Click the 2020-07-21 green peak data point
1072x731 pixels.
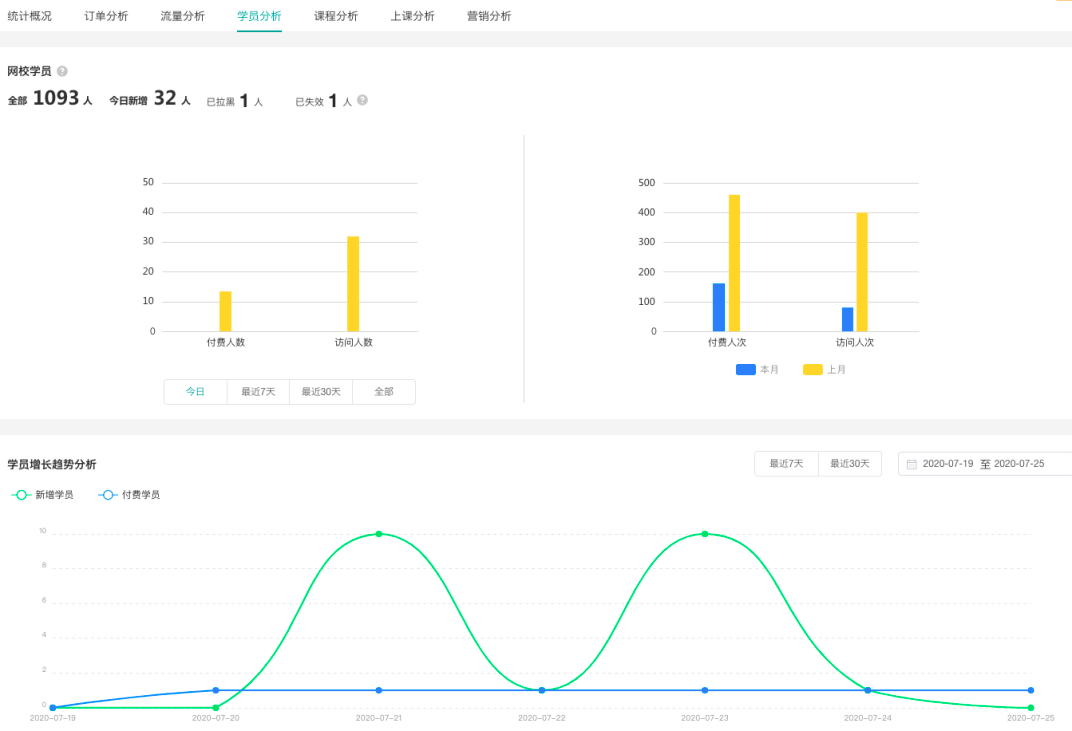[379, 534]
